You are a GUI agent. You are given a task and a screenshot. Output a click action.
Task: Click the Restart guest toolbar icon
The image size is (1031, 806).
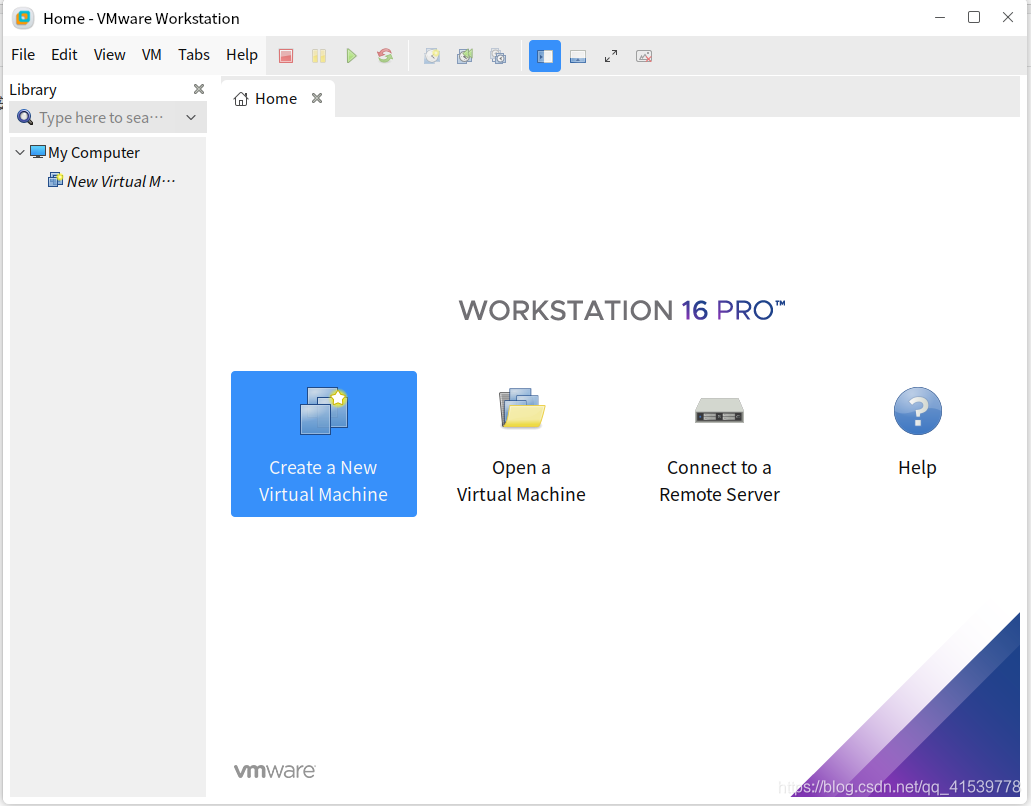tap(385, 56)
